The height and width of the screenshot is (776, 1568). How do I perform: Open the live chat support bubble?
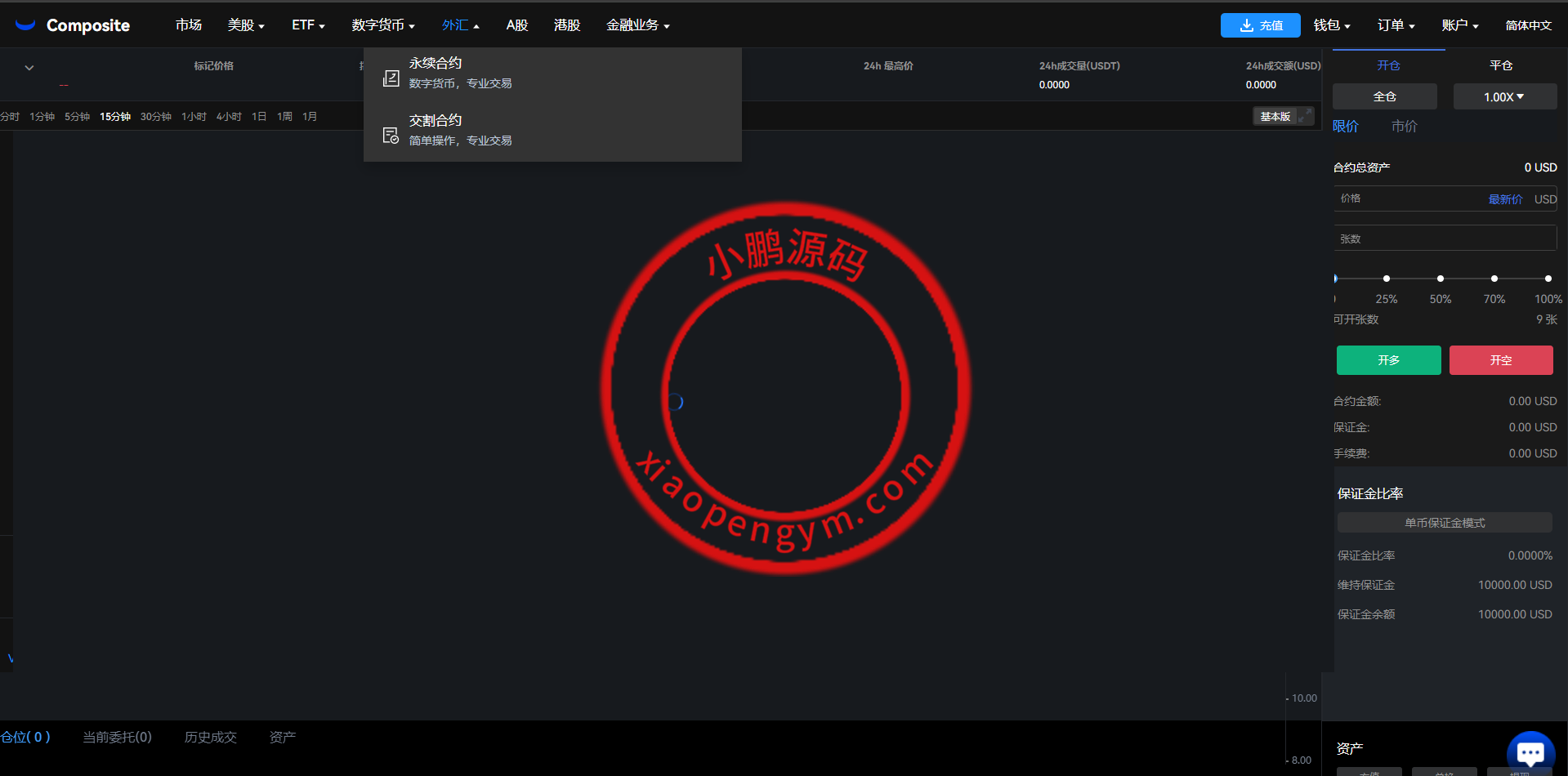[1530, 751]
